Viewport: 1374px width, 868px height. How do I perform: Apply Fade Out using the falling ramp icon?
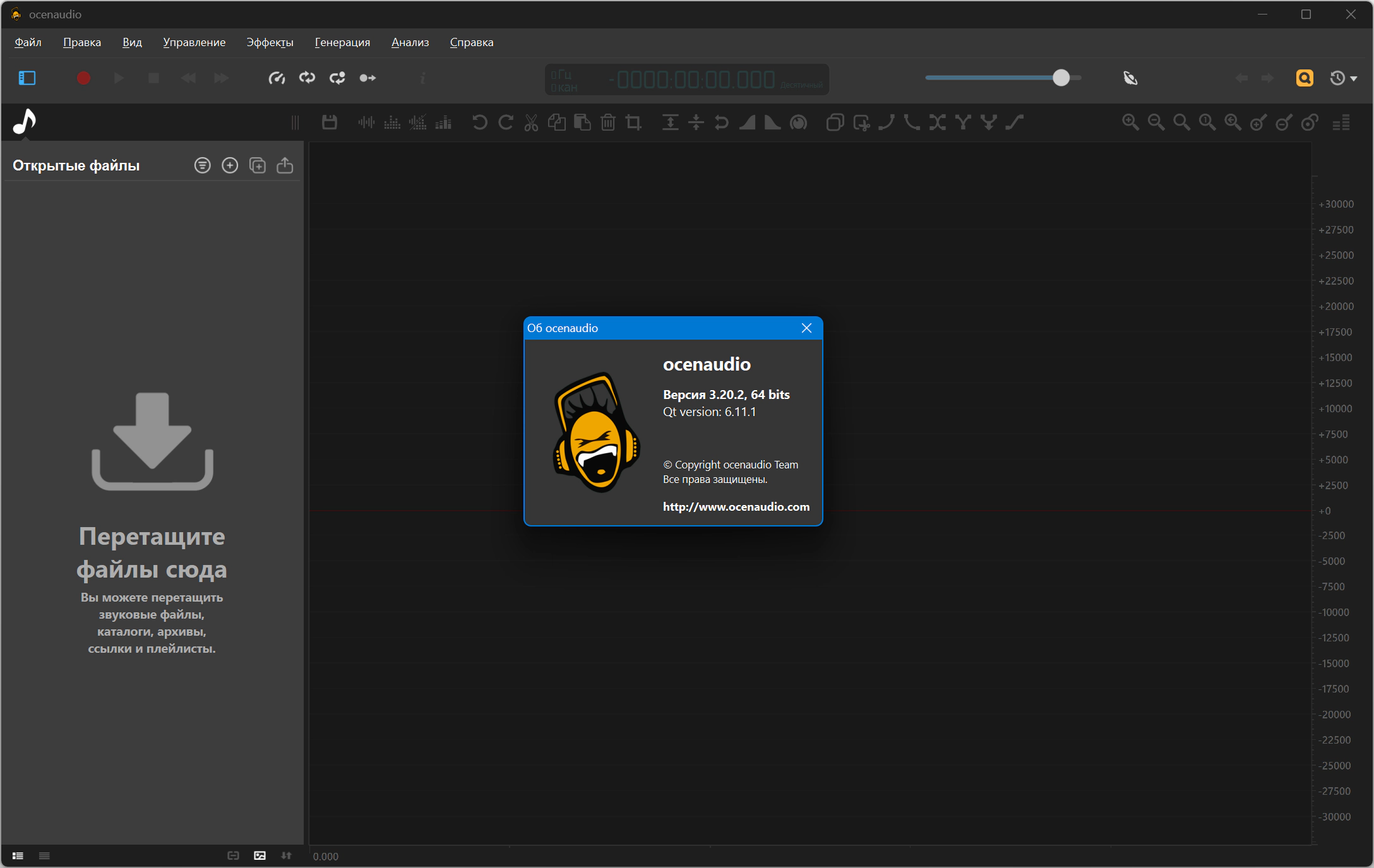[x=773, y=122]
